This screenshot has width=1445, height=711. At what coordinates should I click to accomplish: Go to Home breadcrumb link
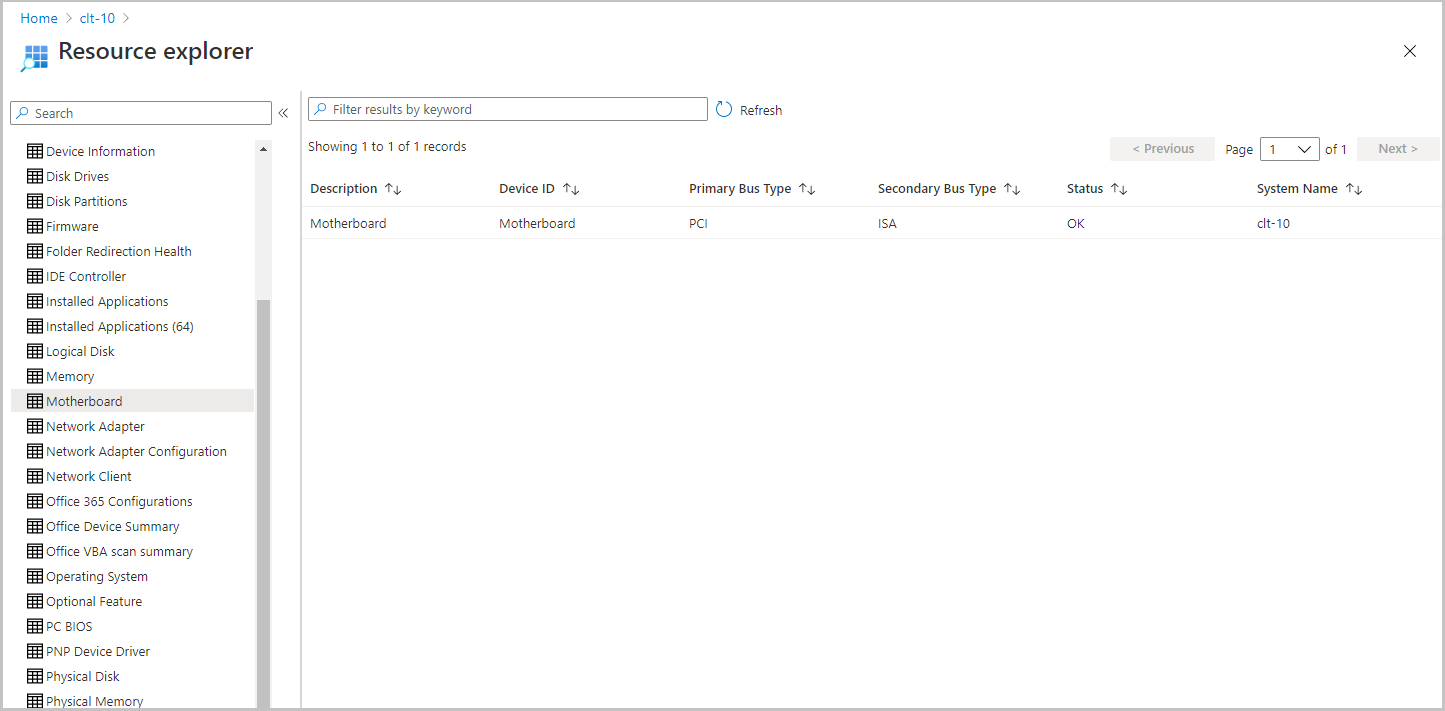click(x=39, y=18)
